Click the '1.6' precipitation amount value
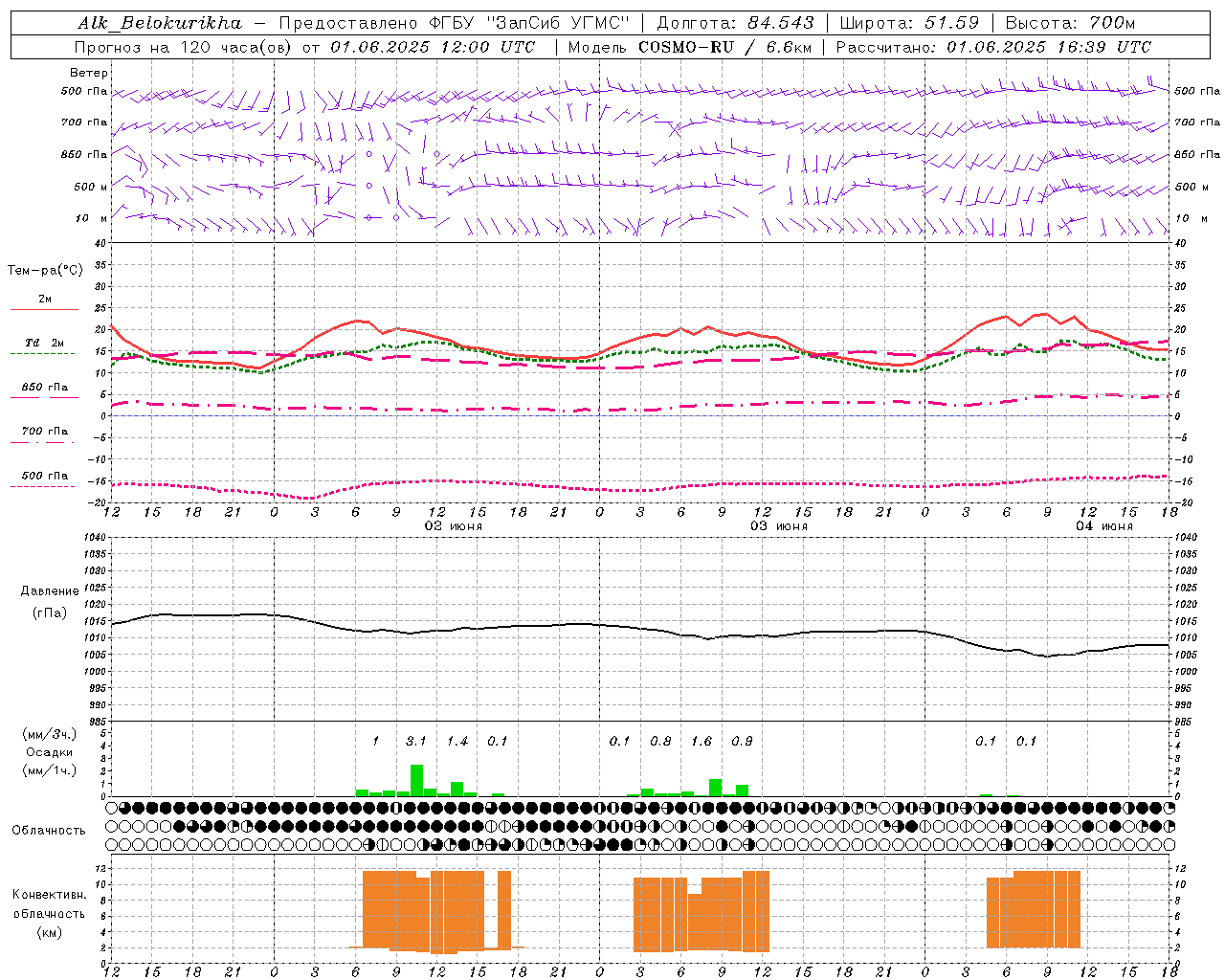The width and height of the screenshot is (1225, 980). tap(702, 741)
